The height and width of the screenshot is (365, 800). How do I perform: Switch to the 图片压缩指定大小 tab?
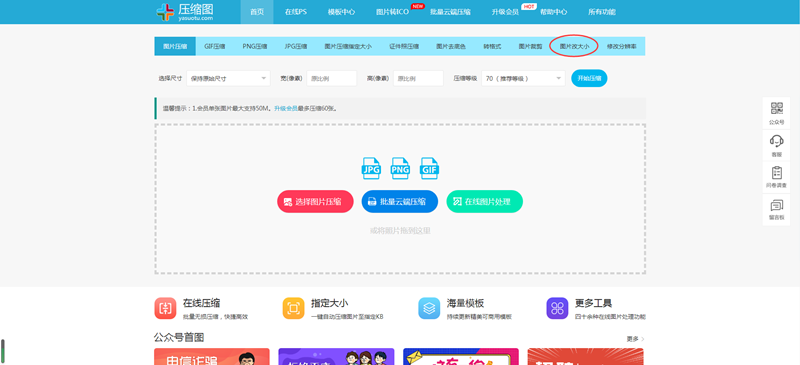coord(348,46)
